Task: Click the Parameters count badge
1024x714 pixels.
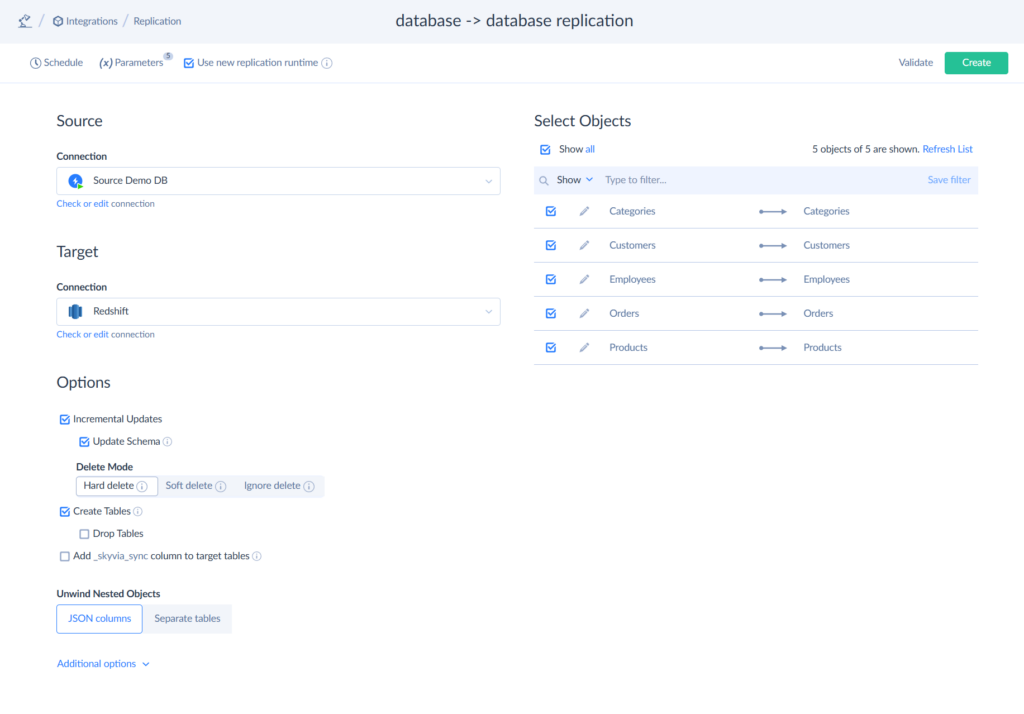Action: point(168,56)
